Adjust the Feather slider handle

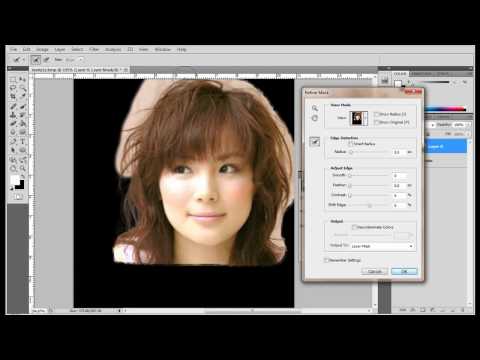point(350,185)
